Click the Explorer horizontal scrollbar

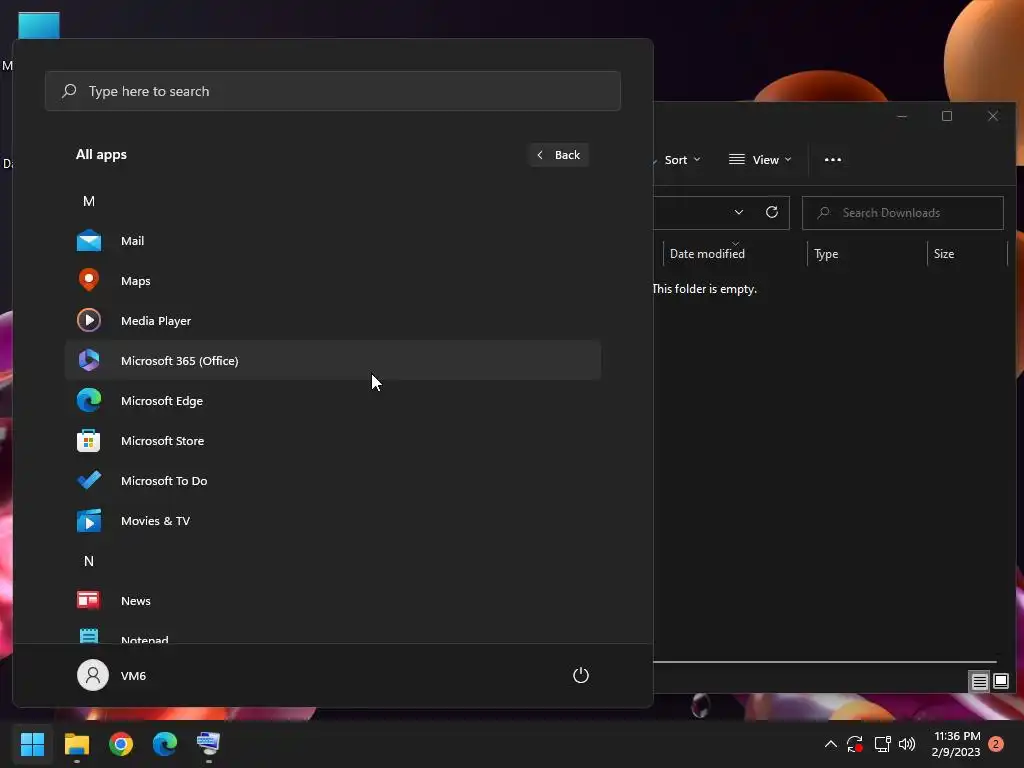coord(825,662)
